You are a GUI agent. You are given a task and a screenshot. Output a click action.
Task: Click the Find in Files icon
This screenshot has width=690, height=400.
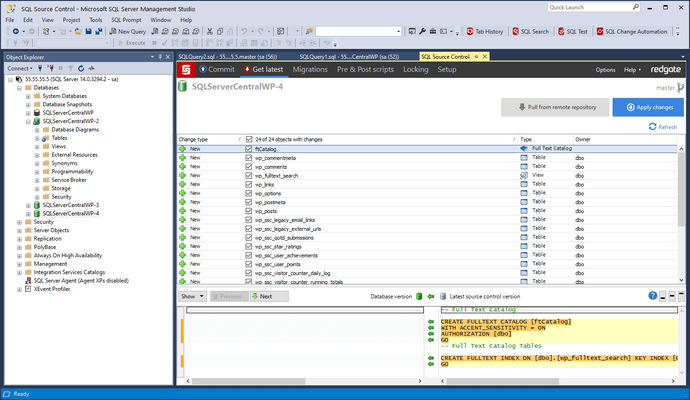309,31
